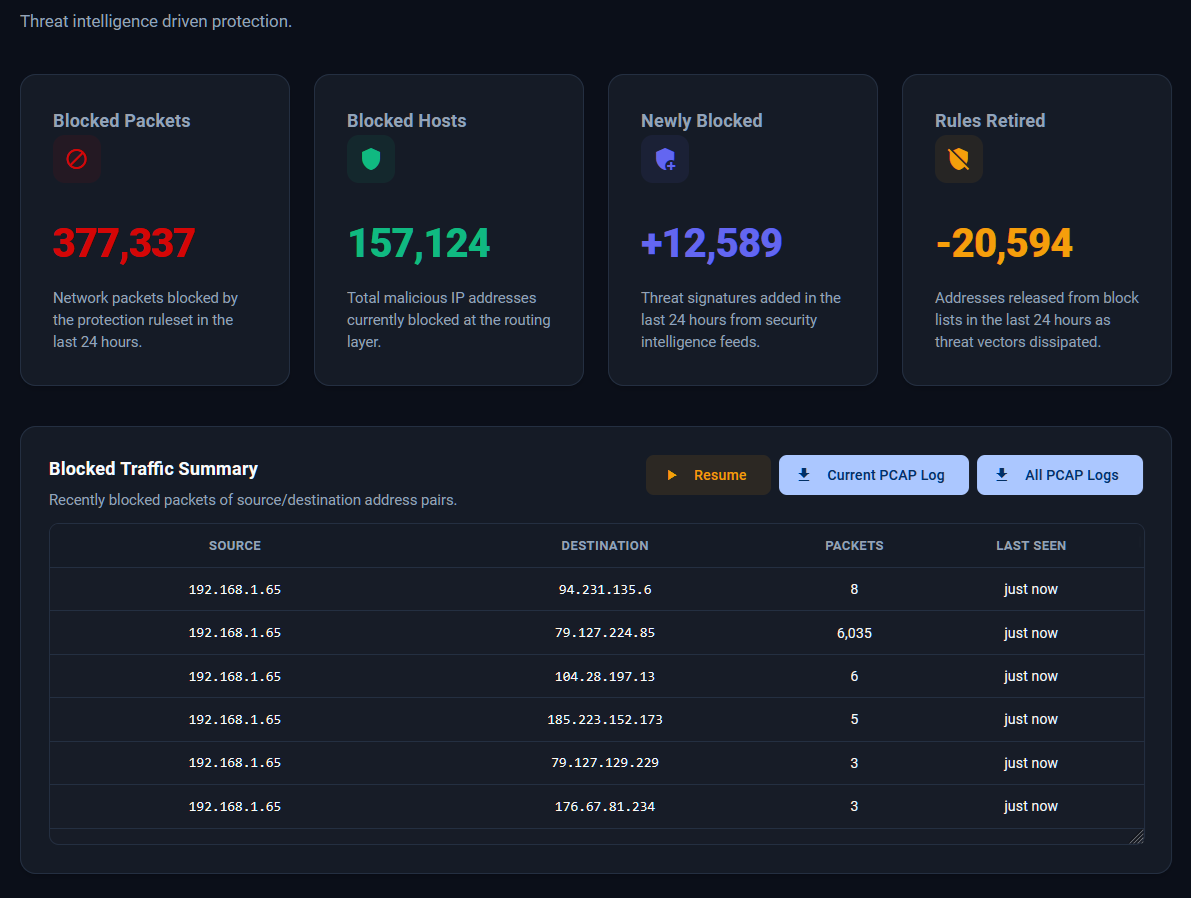Sort by the LAST SEEN column header
The width and height of the screenshot is (1191, 898).
(x=1031, y=545)
